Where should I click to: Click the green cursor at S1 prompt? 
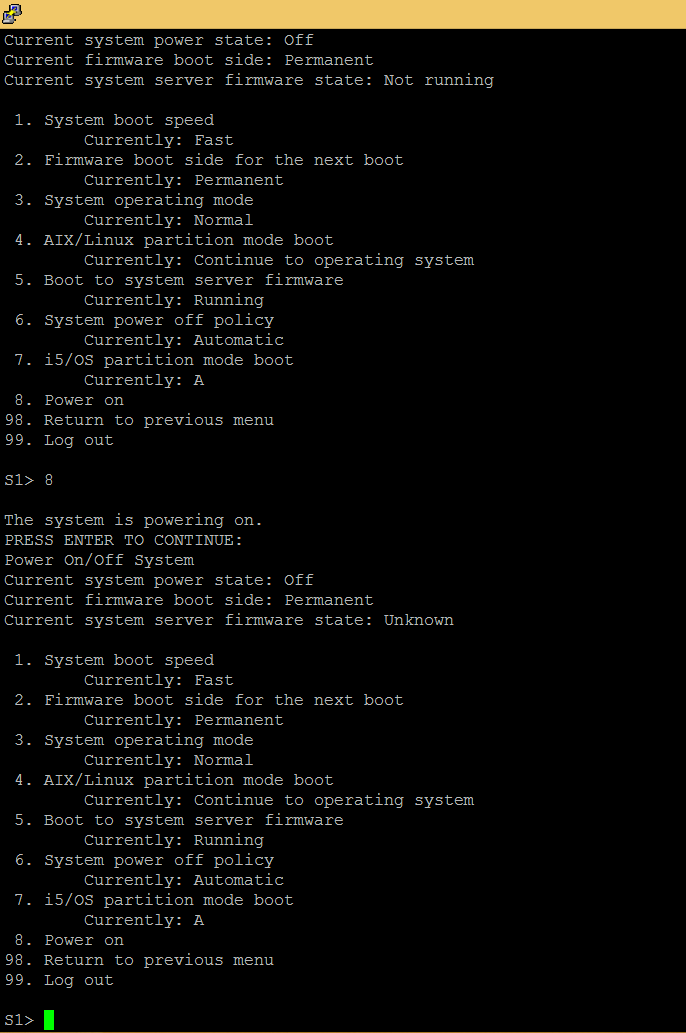pyautogui.click(x=49, y=1020)
